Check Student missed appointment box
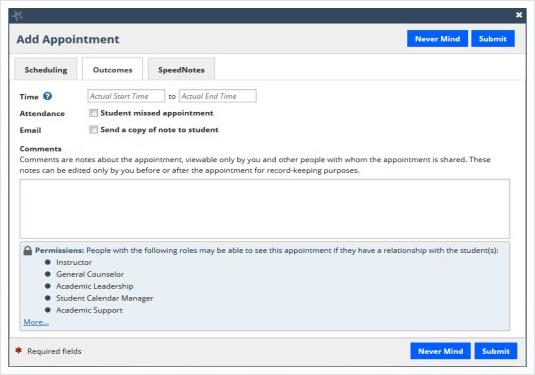Viewport: 535px width, 375px height. pyautogui.click(x=93, y=113)
